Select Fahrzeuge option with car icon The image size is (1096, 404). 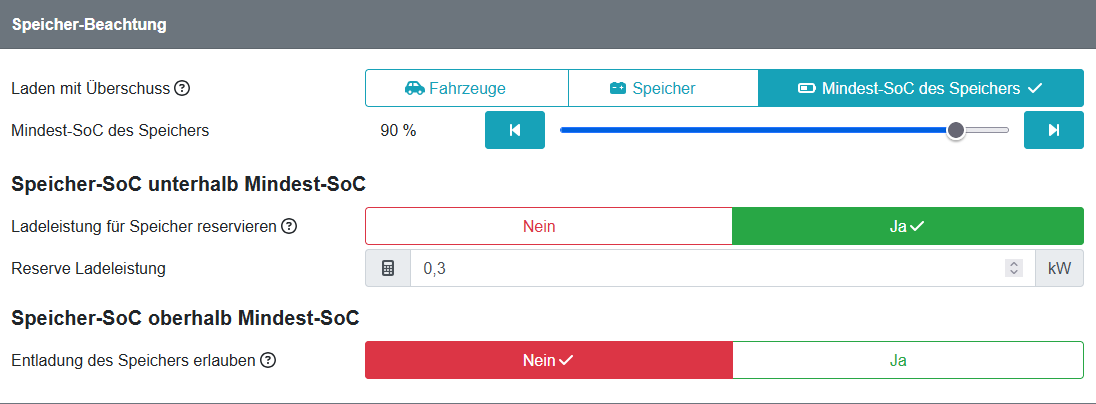[466, 88]
